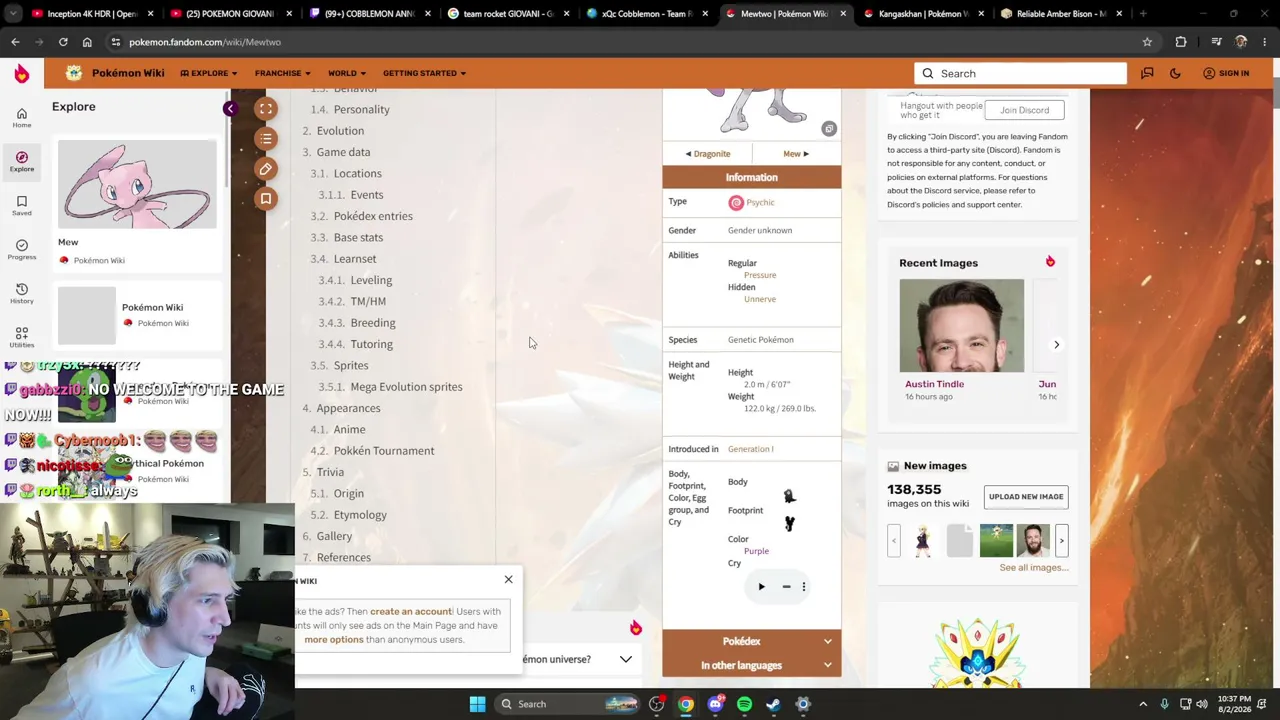
Task: Click the Psychic type icon
Action: [x=736, y=203]
